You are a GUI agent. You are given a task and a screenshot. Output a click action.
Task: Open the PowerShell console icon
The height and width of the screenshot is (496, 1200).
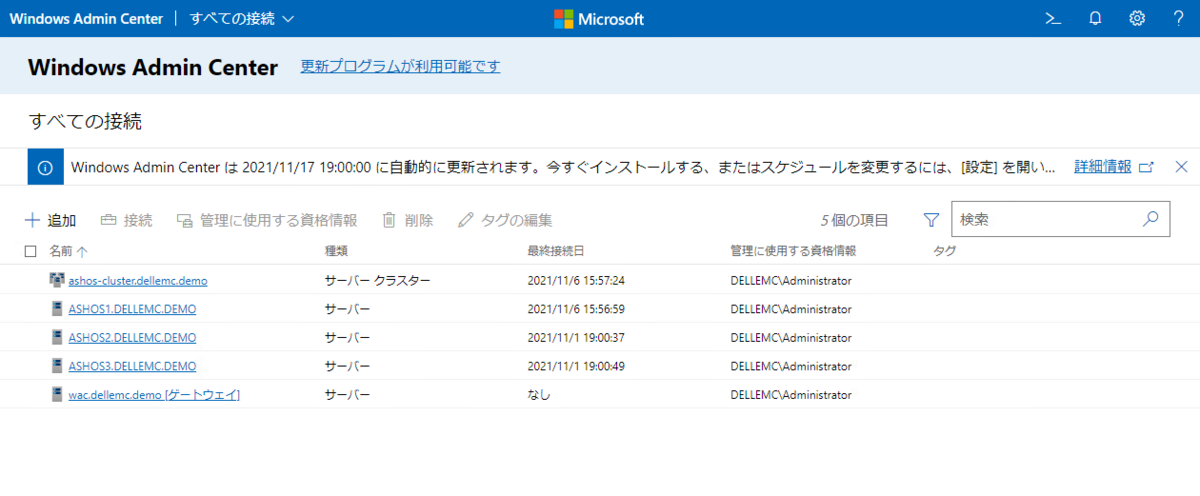1052,18
